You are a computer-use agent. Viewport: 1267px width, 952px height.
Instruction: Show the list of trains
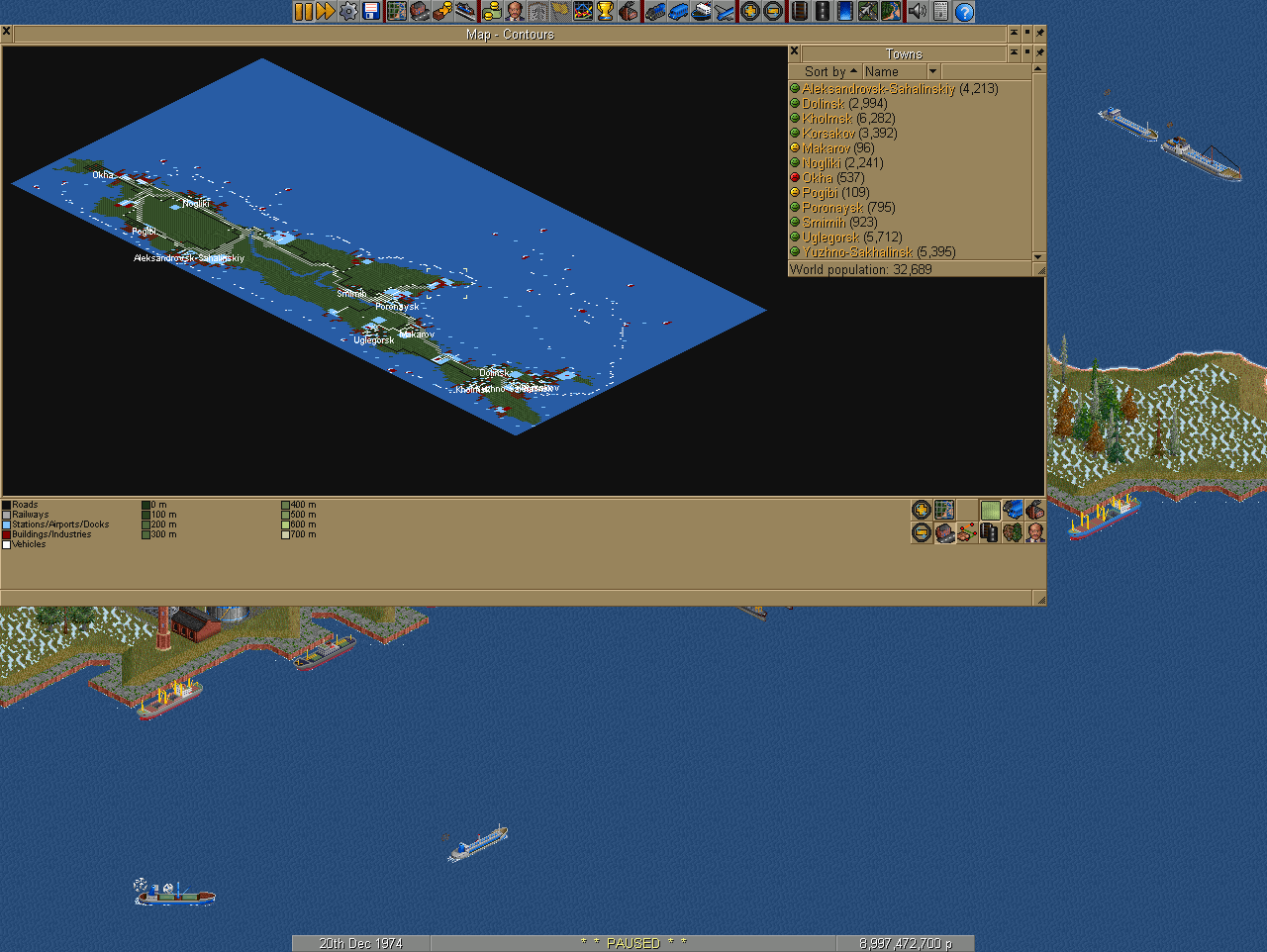655,11
